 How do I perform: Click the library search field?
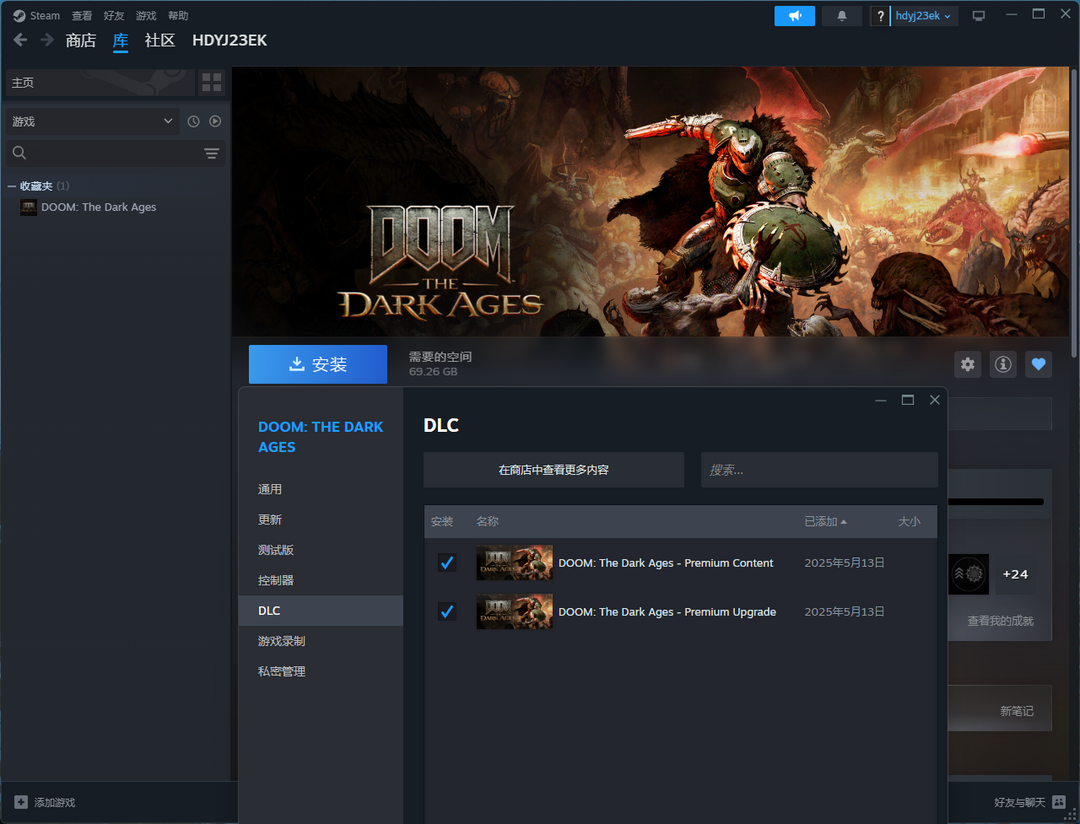tap(116, 153)
